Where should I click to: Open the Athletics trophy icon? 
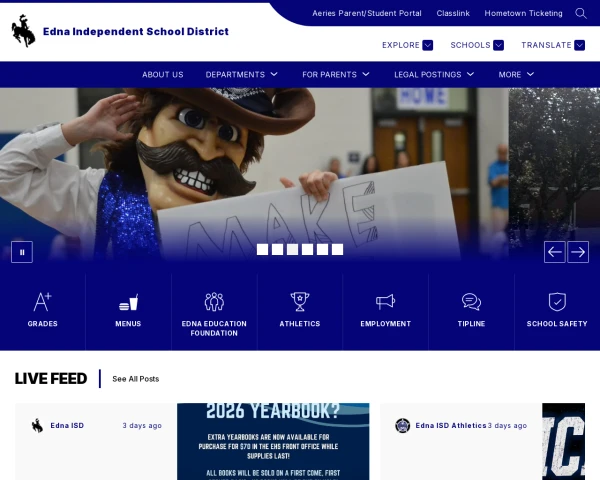[x=300, y=302]
